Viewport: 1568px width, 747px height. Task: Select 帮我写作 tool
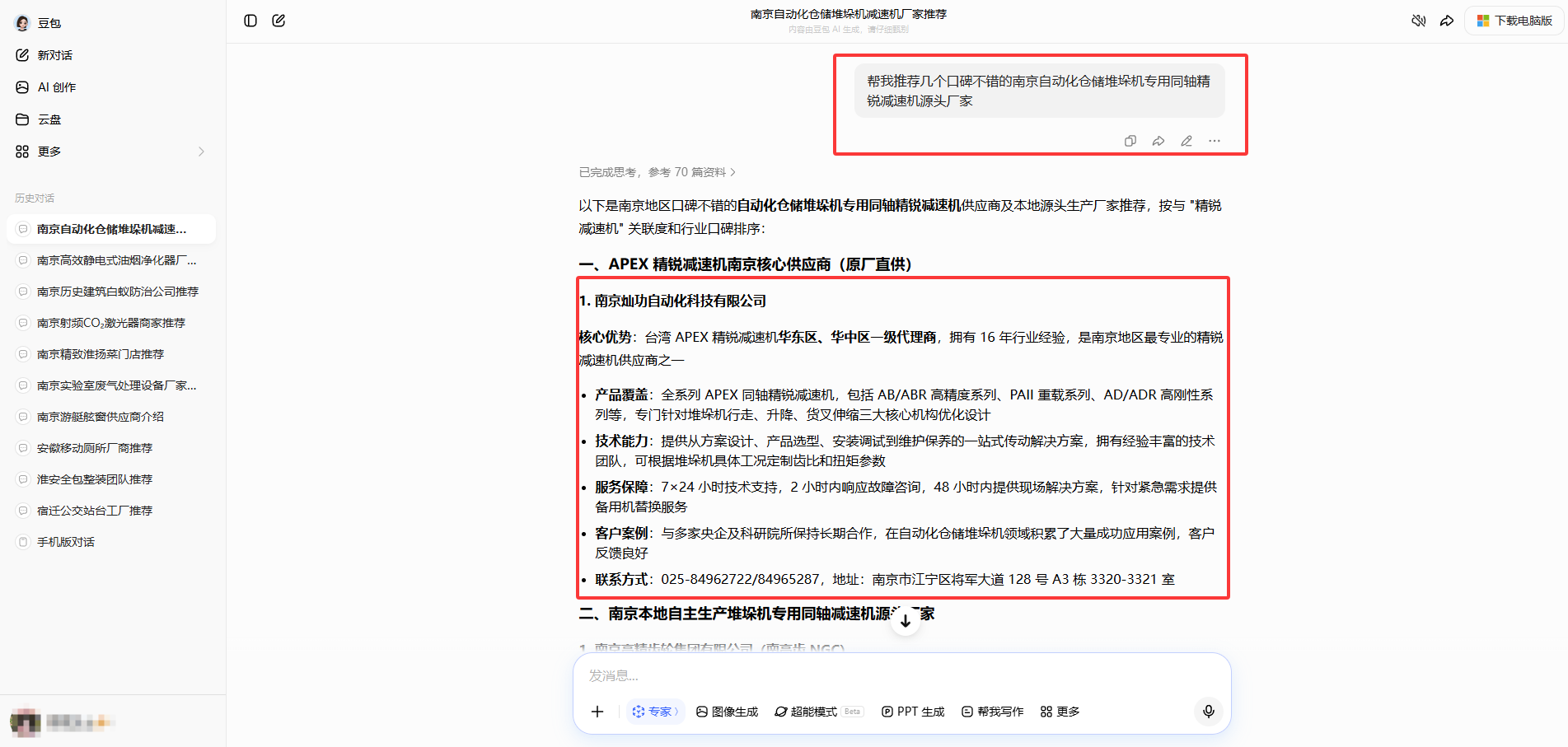tap(993, 712)
